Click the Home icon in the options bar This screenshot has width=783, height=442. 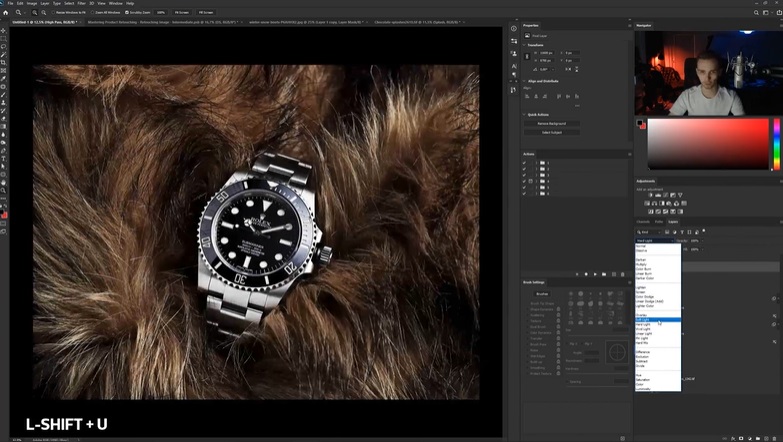pos(5,12)
